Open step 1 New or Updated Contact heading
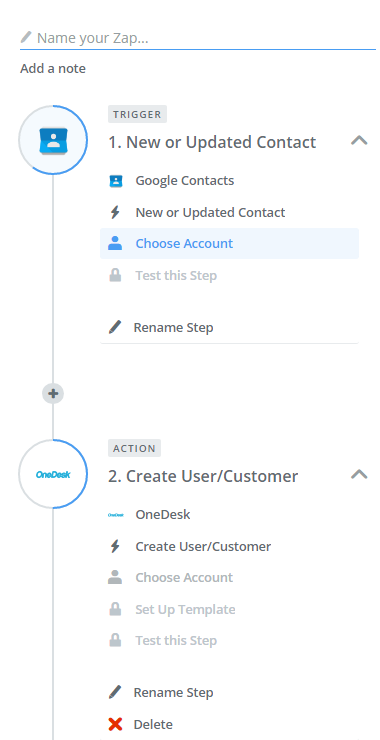Image resolution: width=380 pixels, height=740 pixels. [212, 142]
